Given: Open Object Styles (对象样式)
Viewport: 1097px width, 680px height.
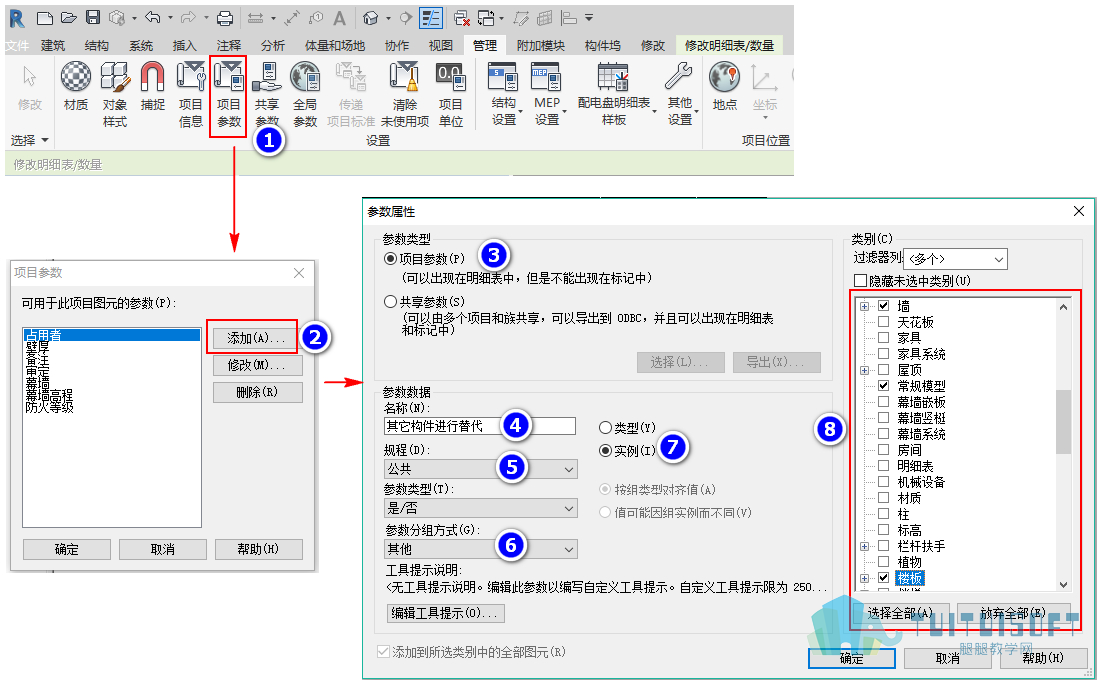Looking at the screenshot, I should click(115, 94).
